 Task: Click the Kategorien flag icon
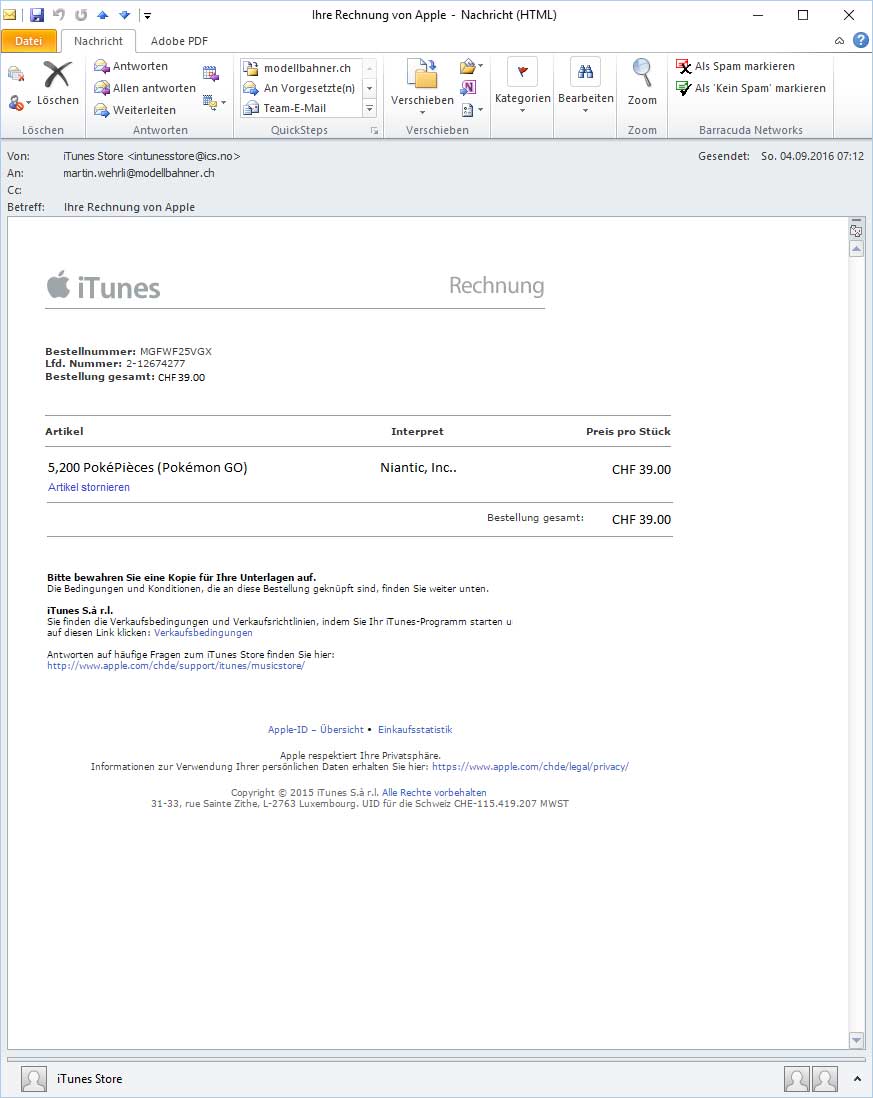pos(522,72)
